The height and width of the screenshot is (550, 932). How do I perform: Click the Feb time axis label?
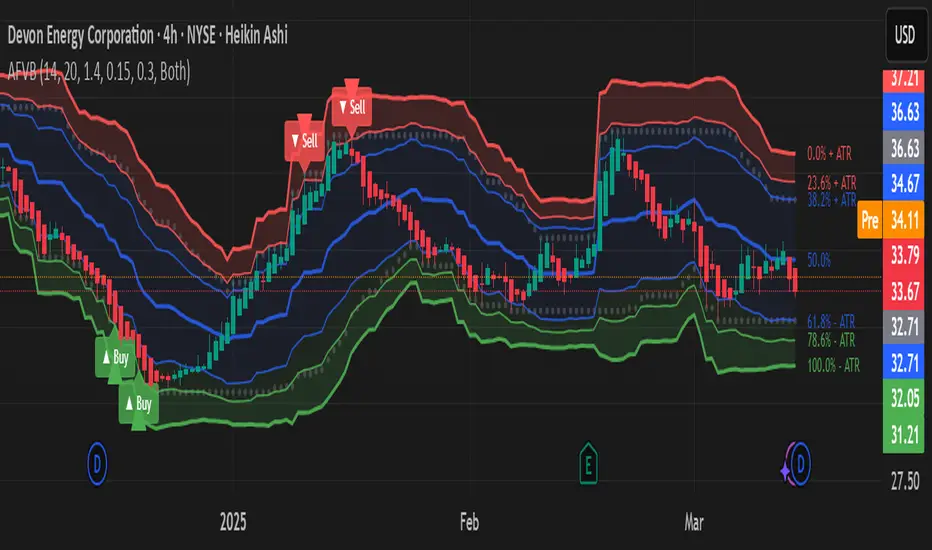[469, 522]
